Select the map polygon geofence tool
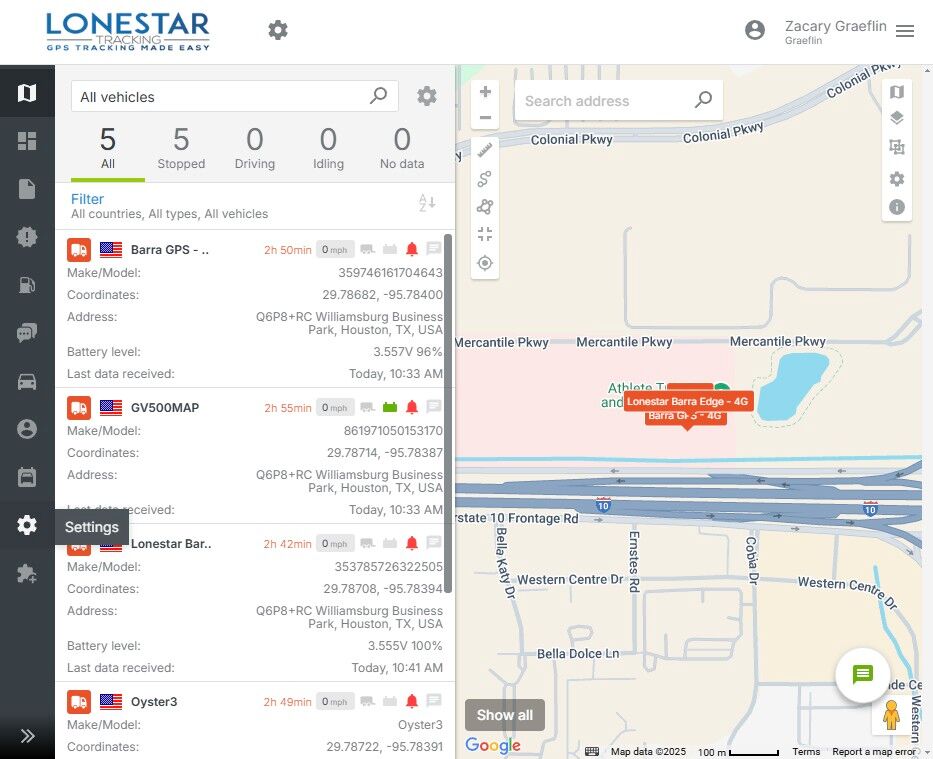Image resolution: width=933 pixels, height=759 pixels. tap(485, 206)
